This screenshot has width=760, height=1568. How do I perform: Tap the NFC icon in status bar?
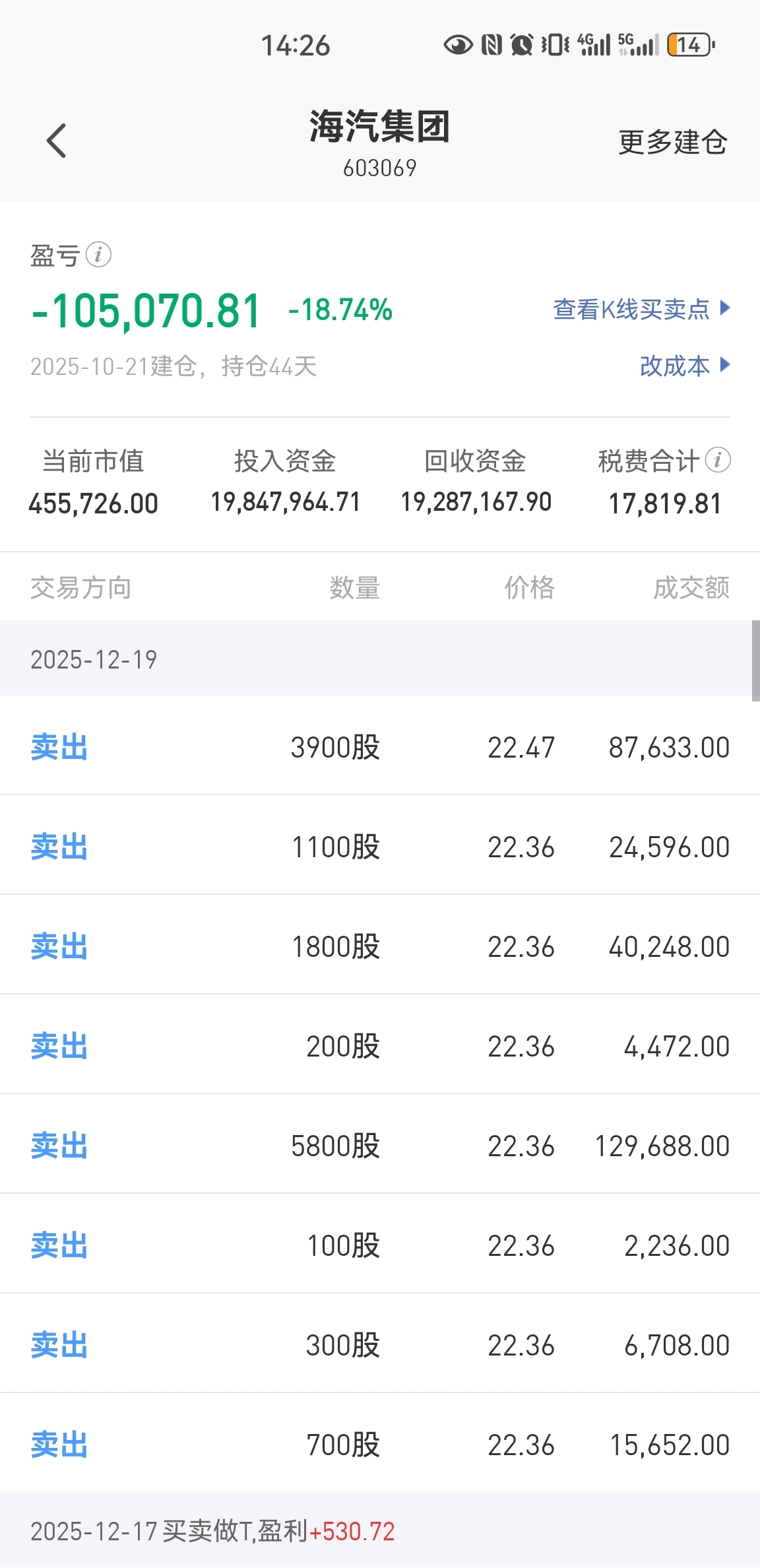coord(491,45)
